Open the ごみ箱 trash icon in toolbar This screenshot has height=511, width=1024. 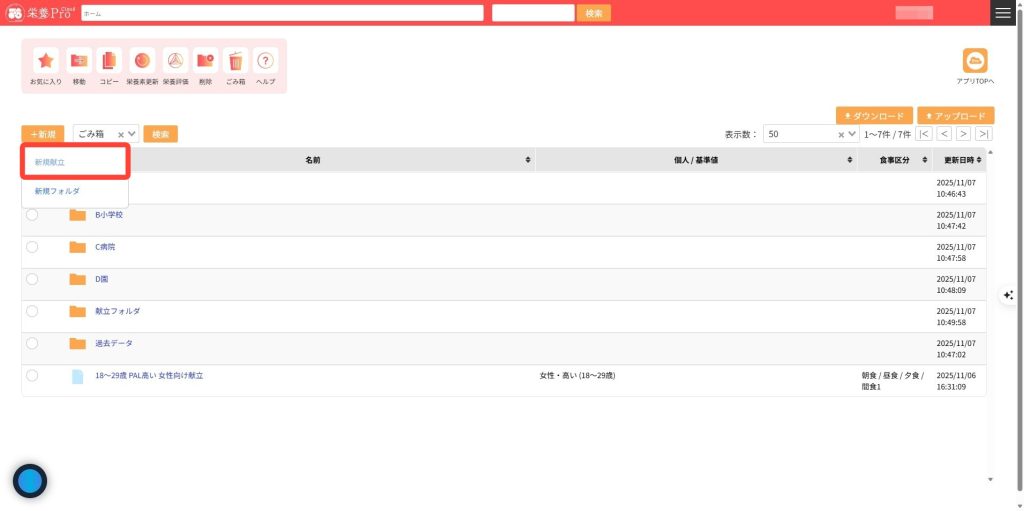tap(235, 61)
